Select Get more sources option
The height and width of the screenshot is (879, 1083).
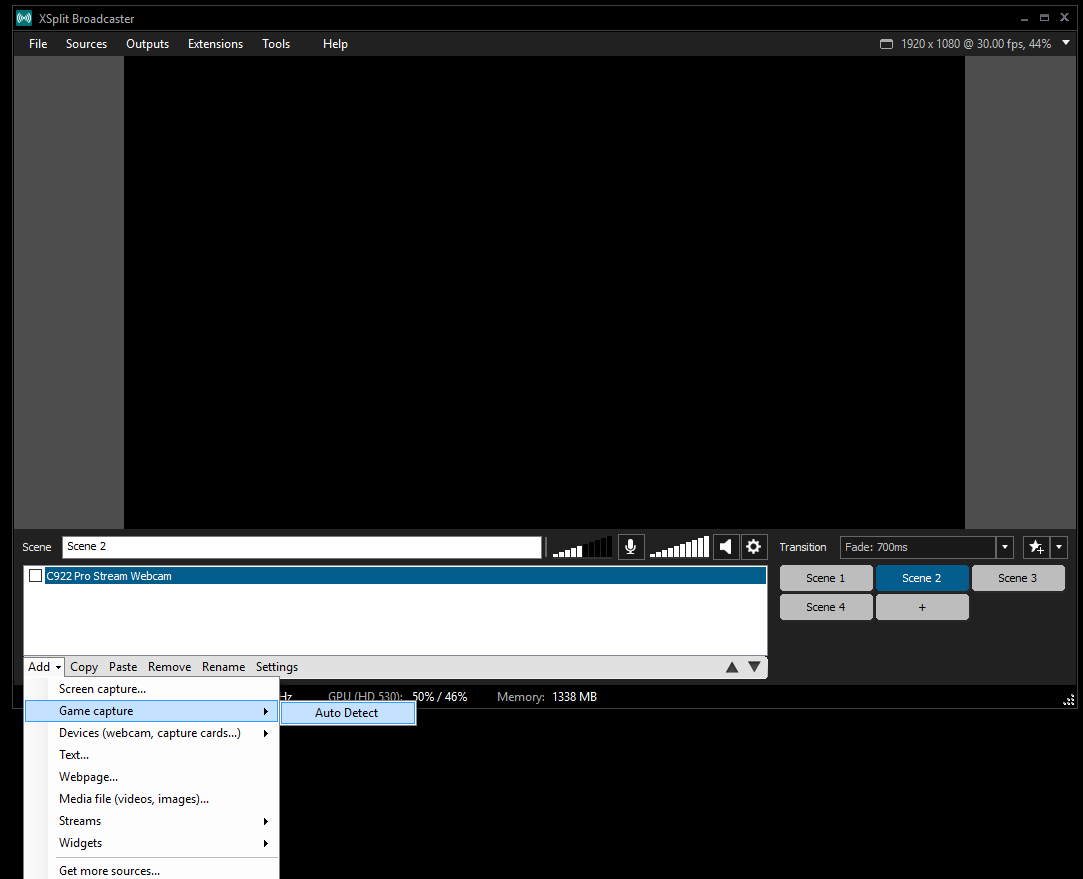(x=152, y=871)
